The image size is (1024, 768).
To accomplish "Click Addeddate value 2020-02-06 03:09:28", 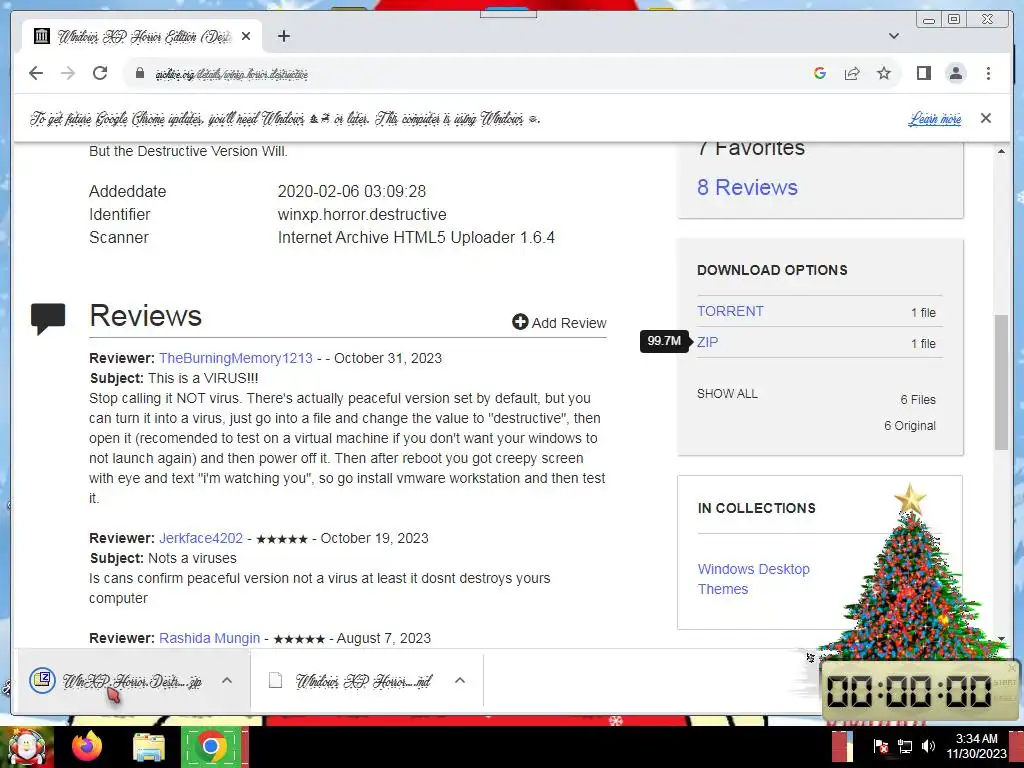I will (351, 191).
